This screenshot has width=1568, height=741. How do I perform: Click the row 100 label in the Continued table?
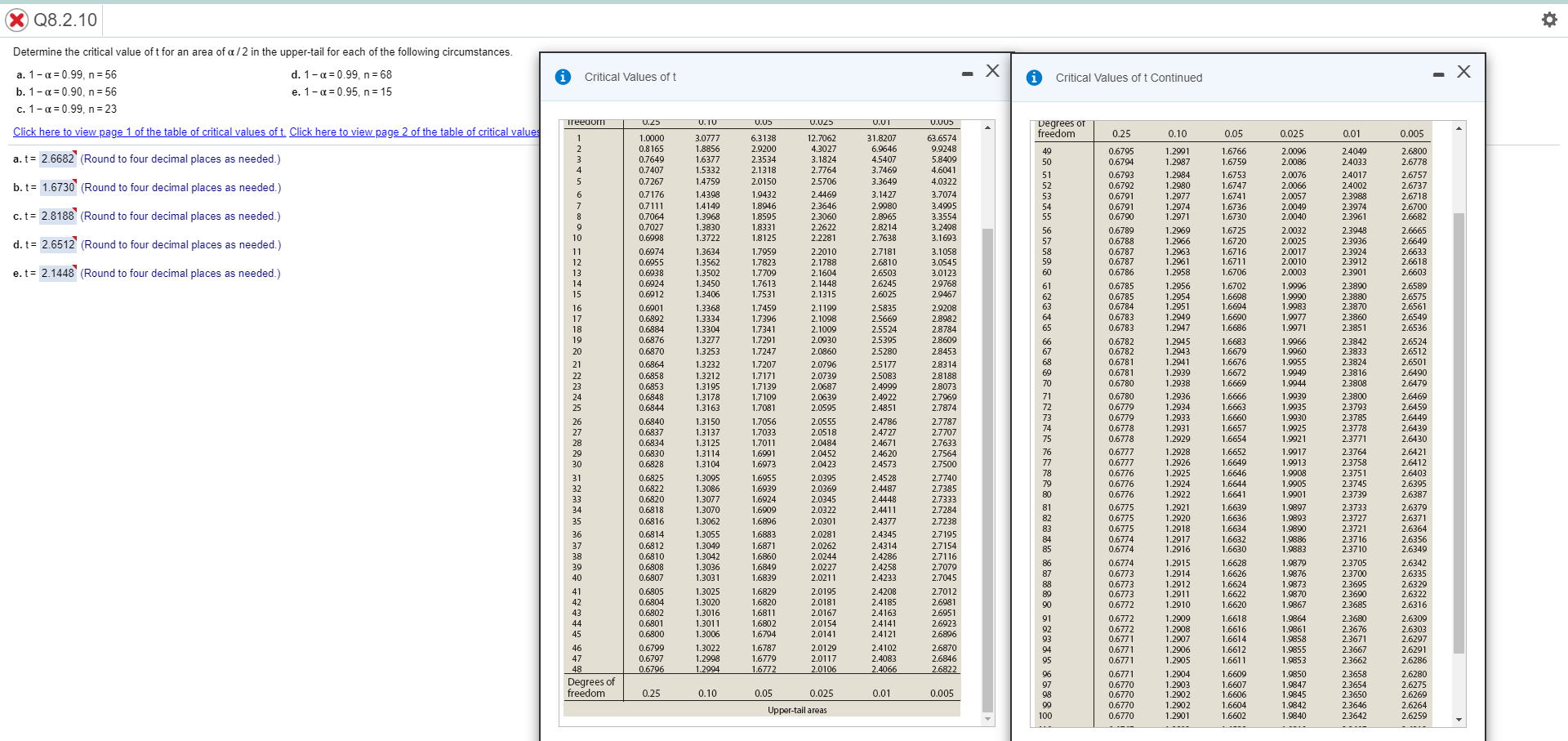coord(1045,716)
